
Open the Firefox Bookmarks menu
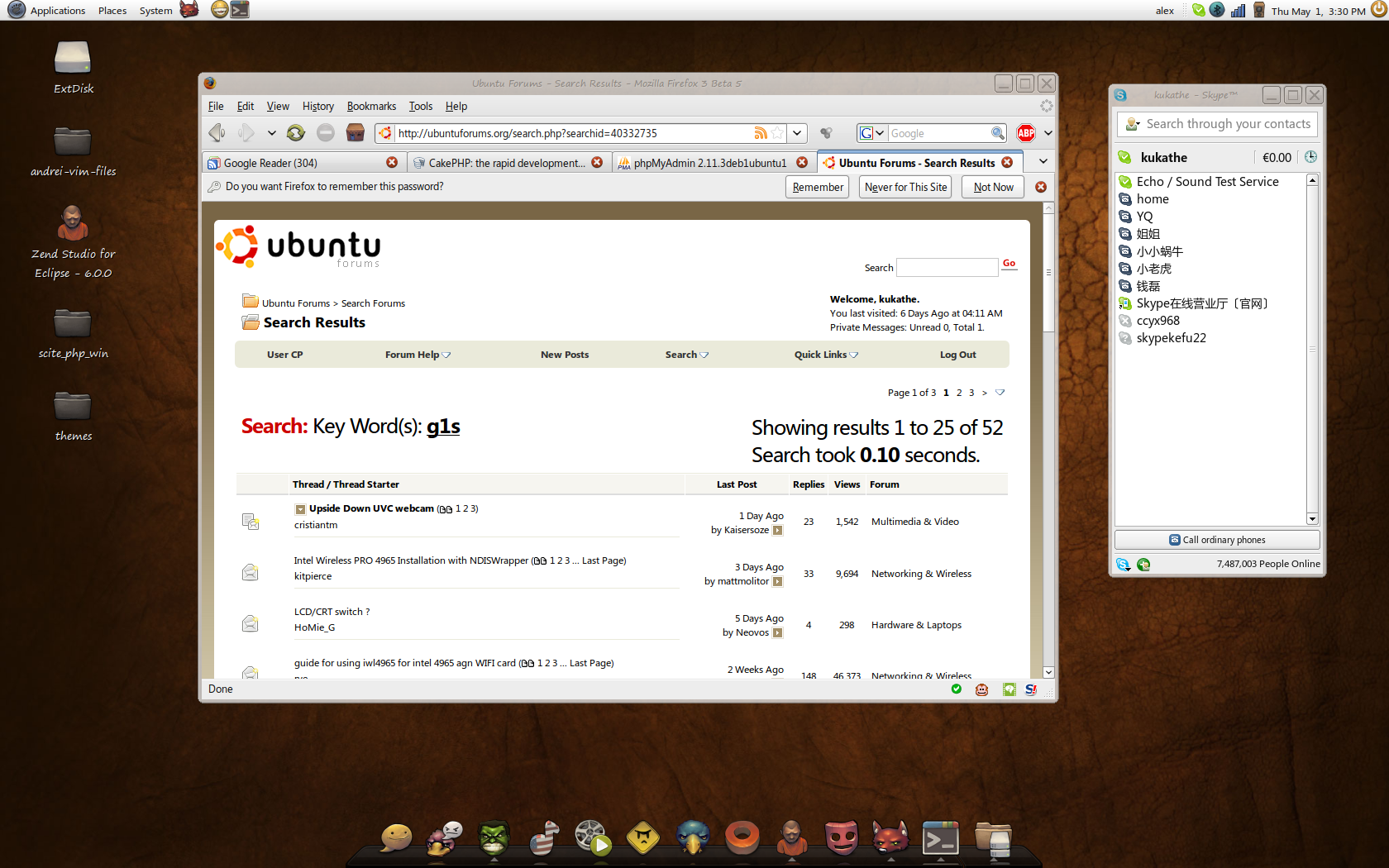click(x=371, y=106)
